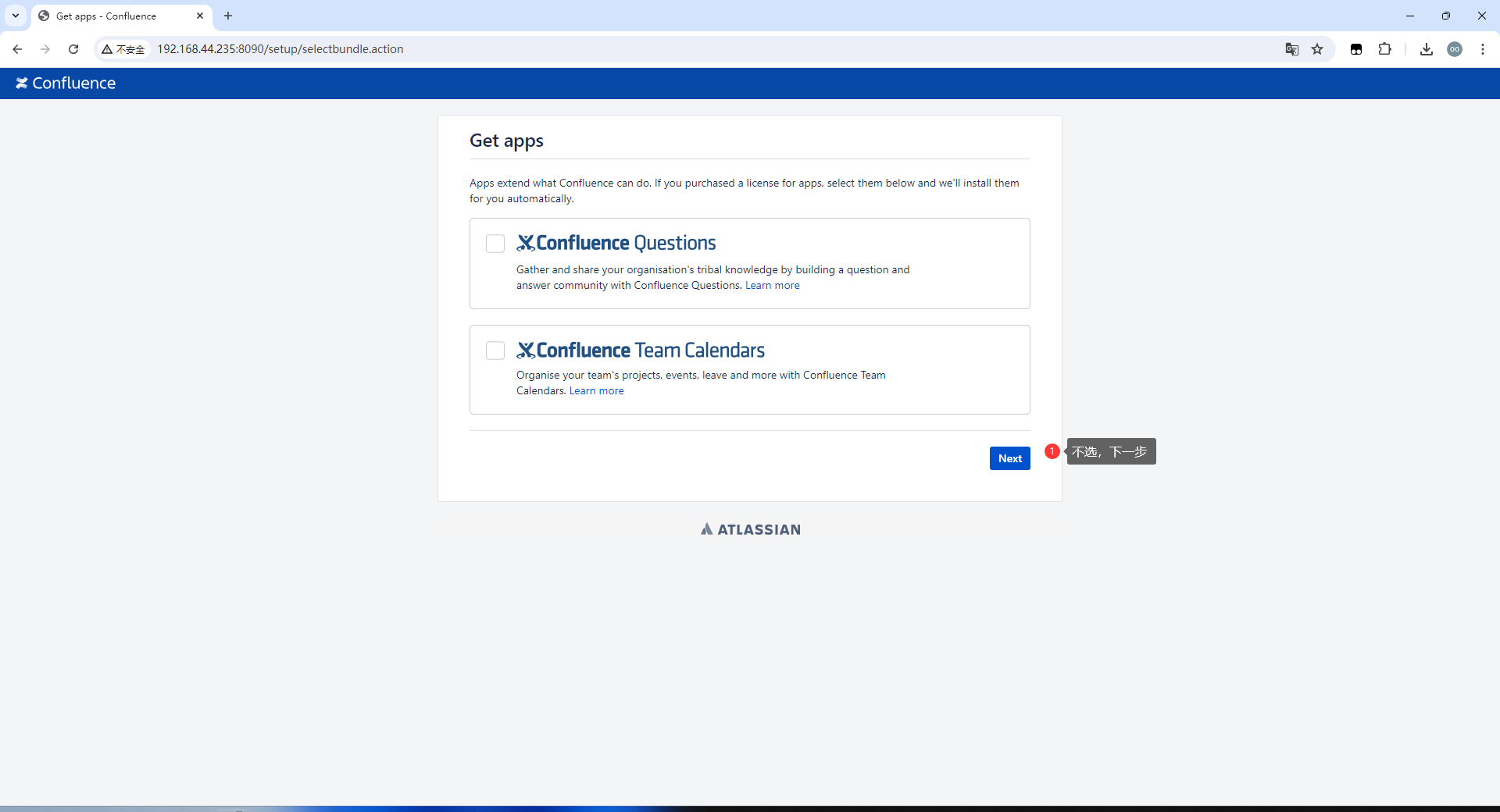Restore down the browser window
1500x812 pixels.
pyautogui.click(x=1446, y=16)
